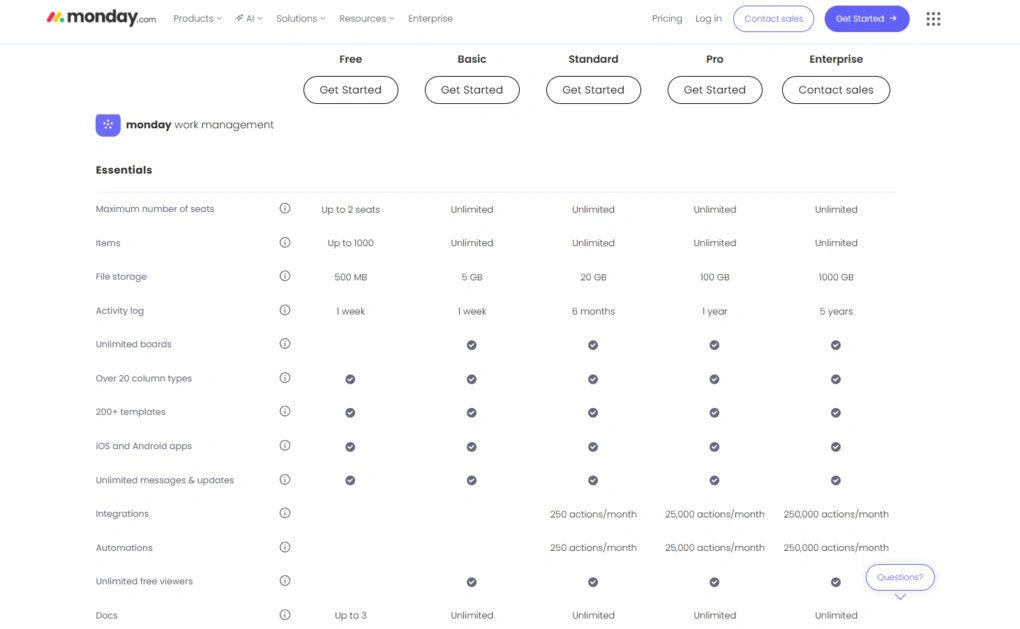Click Enterprise checkmark for iOS and Android apps
Image resolution: width=1020 pixels, height=629 pixels.
tap(836, 447)
